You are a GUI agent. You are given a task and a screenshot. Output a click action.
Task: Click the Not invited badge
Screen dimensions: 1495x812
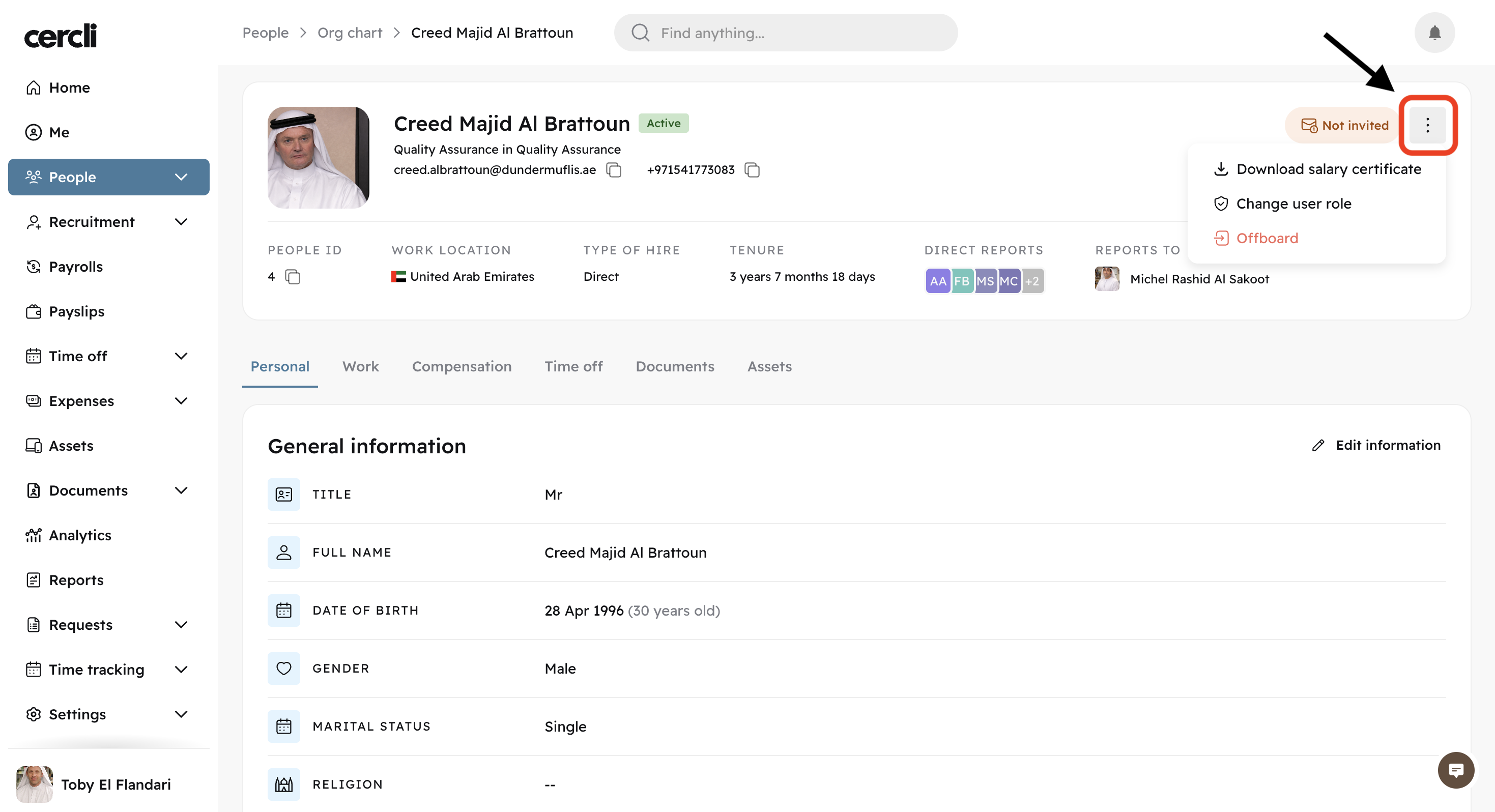click(x=1344, y=125)
